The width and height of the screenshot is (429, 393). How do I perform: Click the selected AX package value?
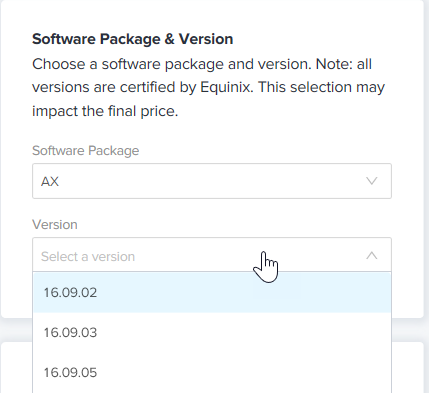pos(50,182)
